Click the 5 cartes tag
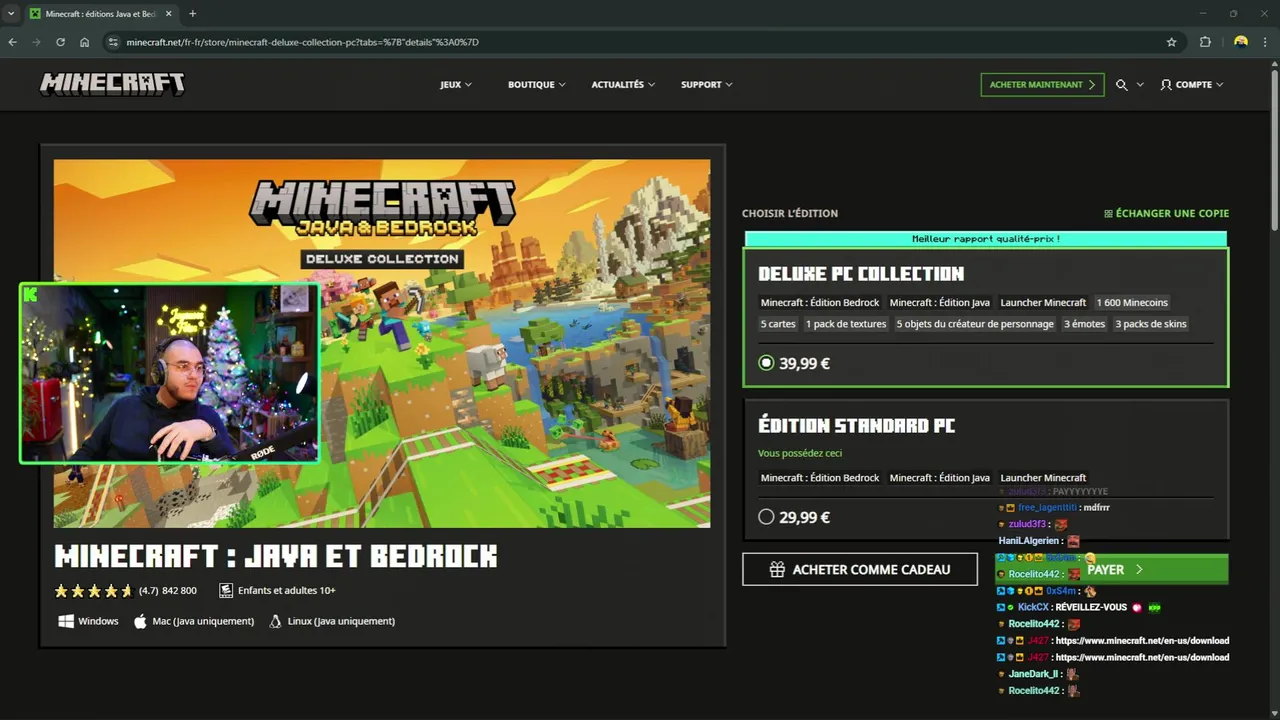 pos(778,324)
